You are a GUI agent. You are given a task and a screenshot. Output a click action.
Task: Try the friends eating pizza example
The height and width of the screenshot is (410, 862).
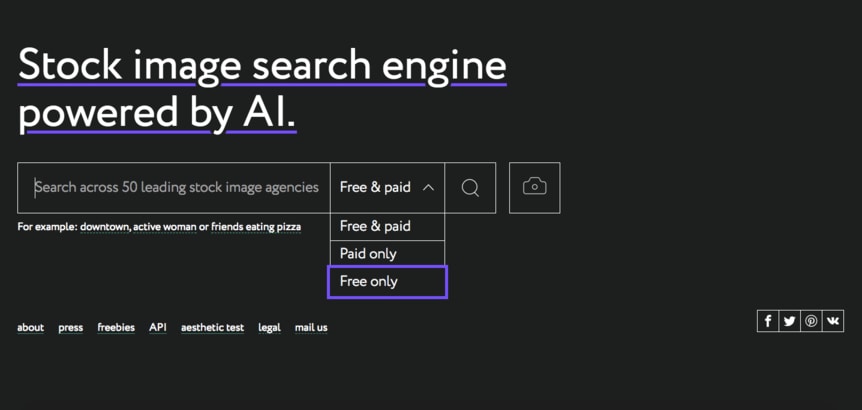pos(255,227)
